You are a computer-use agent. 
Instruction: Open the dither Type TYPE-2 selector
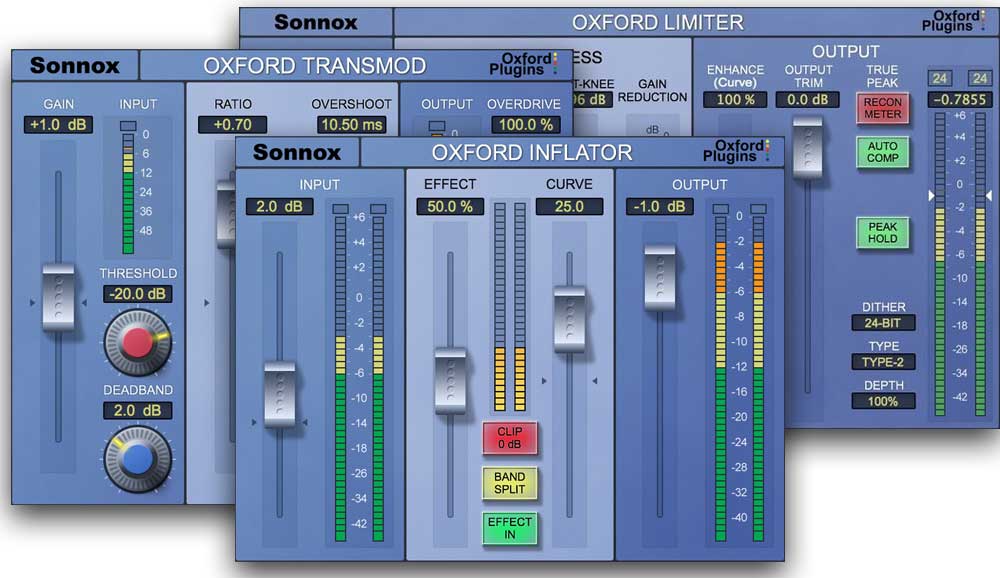tap(883, 362)
